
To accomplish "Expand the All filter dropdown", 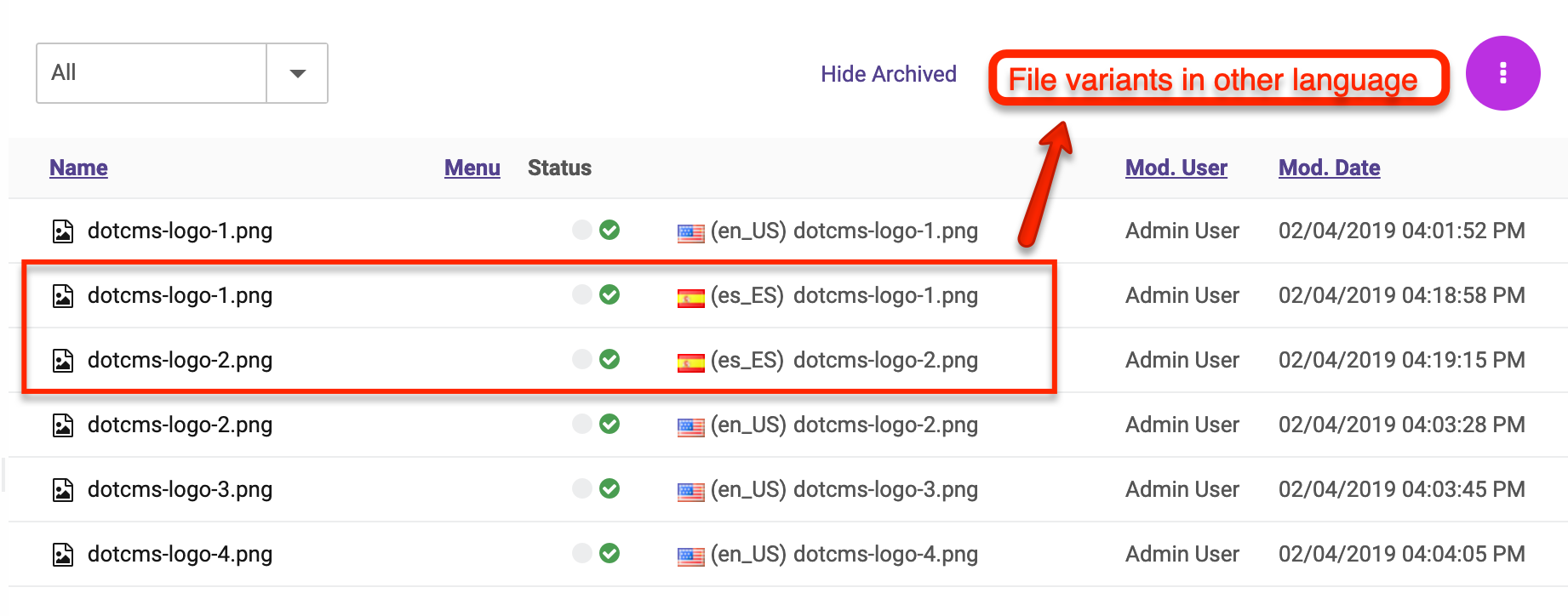I will click(x=296, y=73).
